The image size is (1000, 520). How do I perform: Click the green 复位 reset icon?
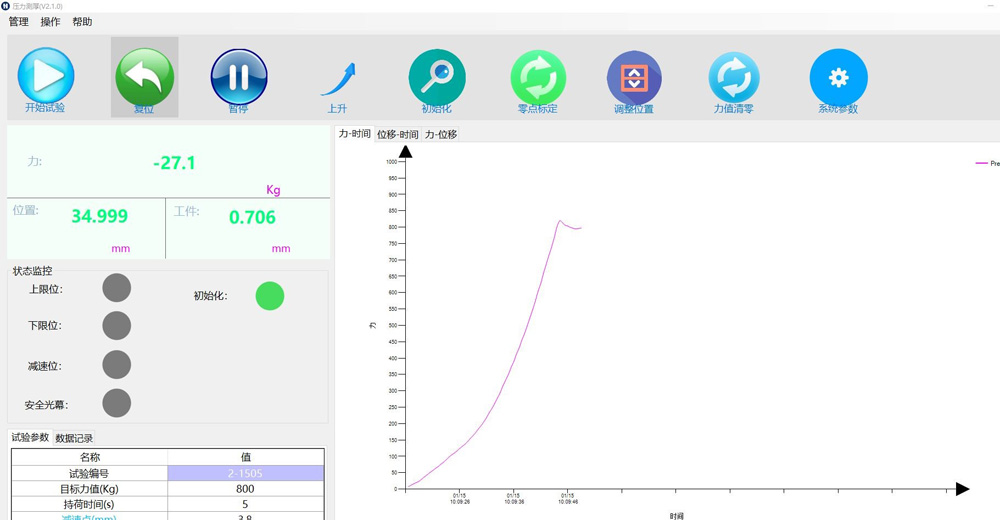[145, 77]
